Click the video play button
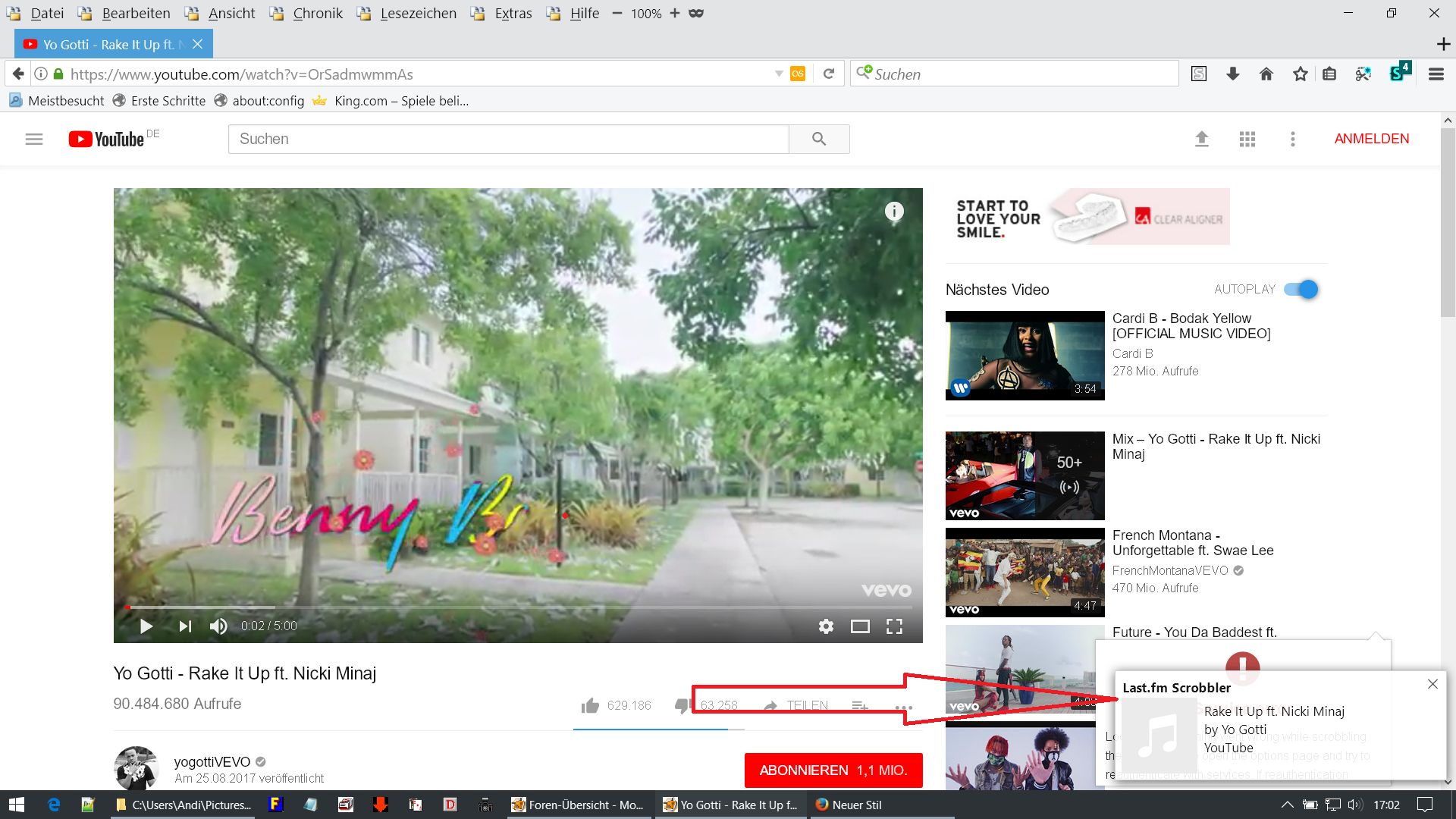Screen dimensions: 1456x819 tap(146, 626)
